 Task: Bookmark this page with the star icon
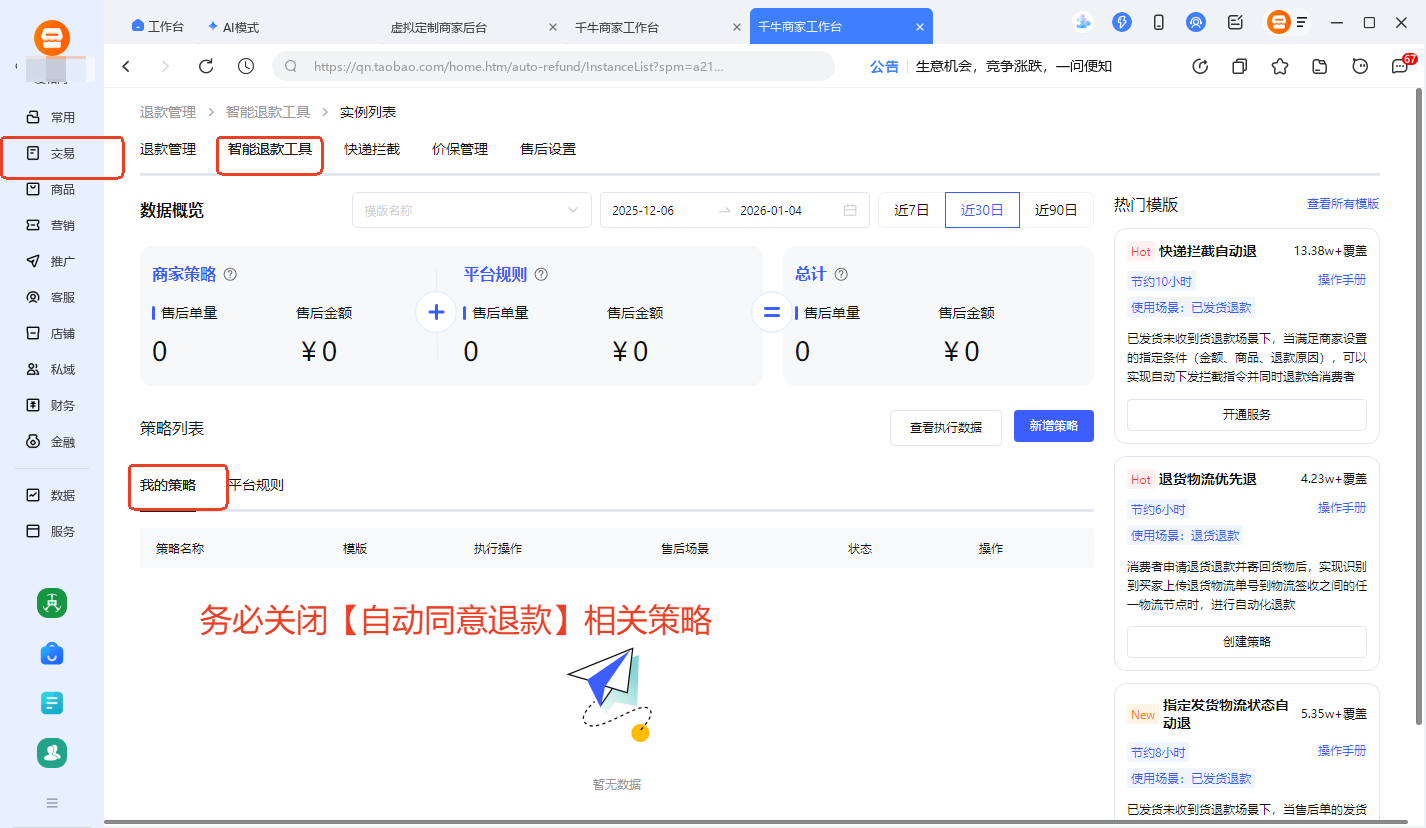tap(1280, 66)
